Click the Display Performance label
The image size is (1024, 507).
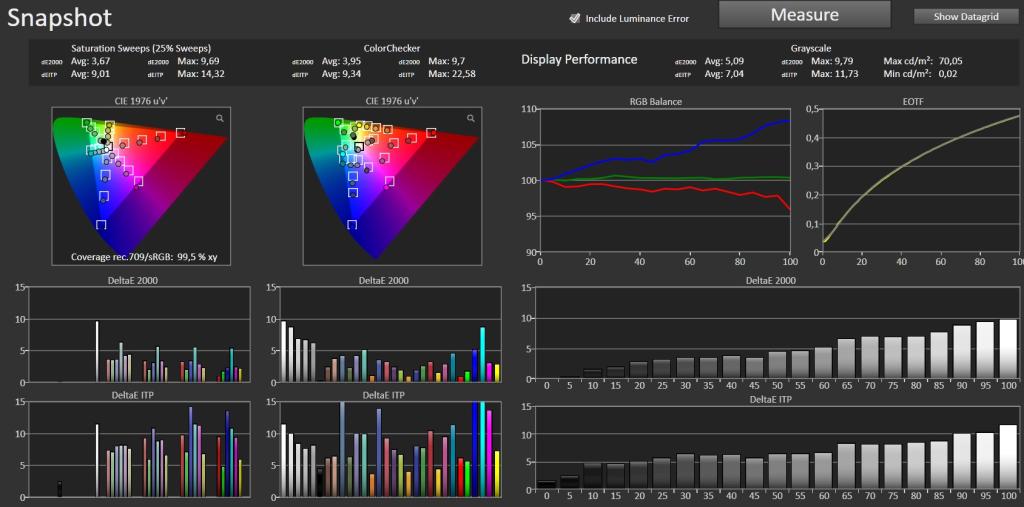tap(579, 59)
